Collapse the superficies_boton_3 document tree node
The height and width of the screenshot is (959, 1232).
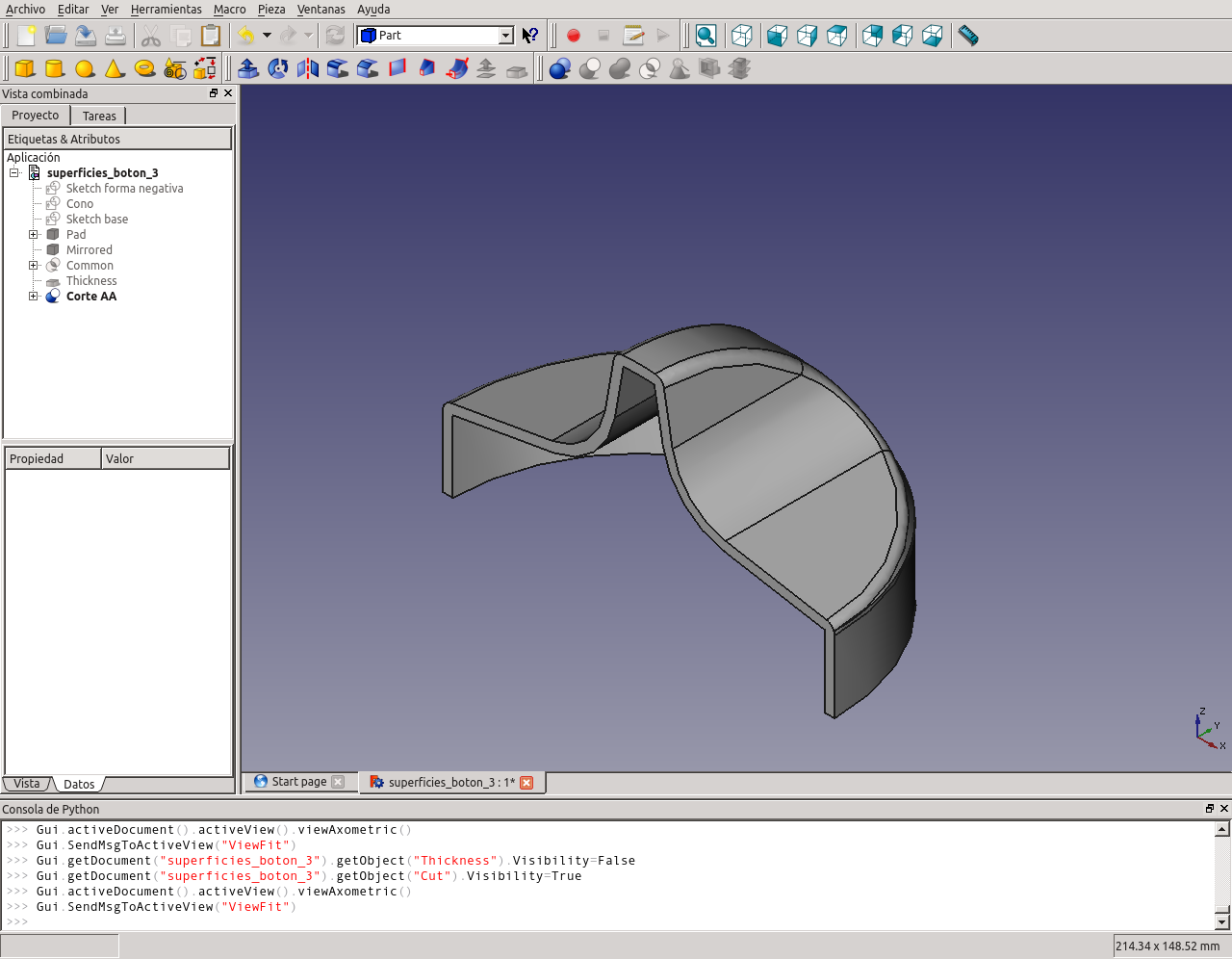[x=14, y=173]
